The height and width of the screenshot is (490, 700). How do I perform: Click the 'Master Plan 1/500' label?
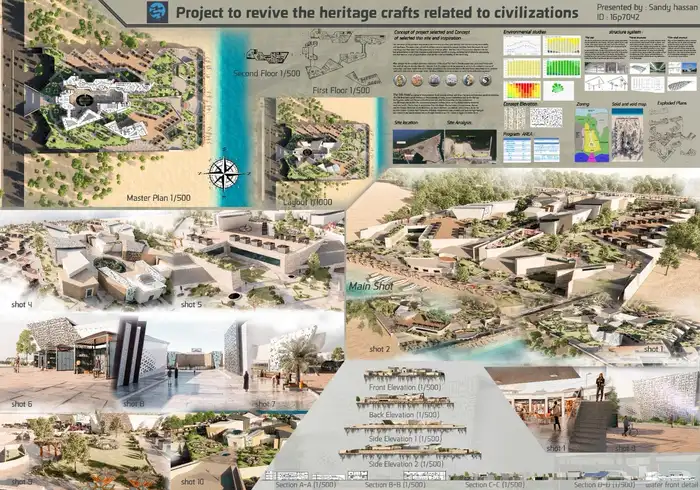click(158, 198)
